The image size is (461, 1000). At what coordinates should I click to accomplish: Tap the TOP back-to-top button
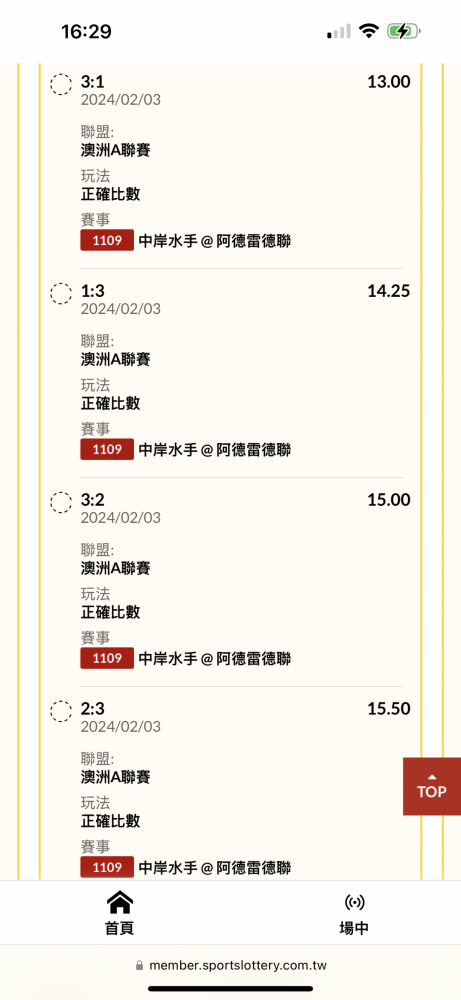click(x=432, y=786)
